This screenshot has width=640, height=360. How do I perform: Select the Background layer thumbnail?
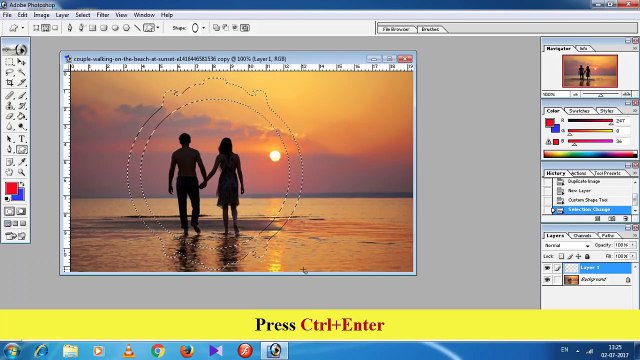(571, 280)
